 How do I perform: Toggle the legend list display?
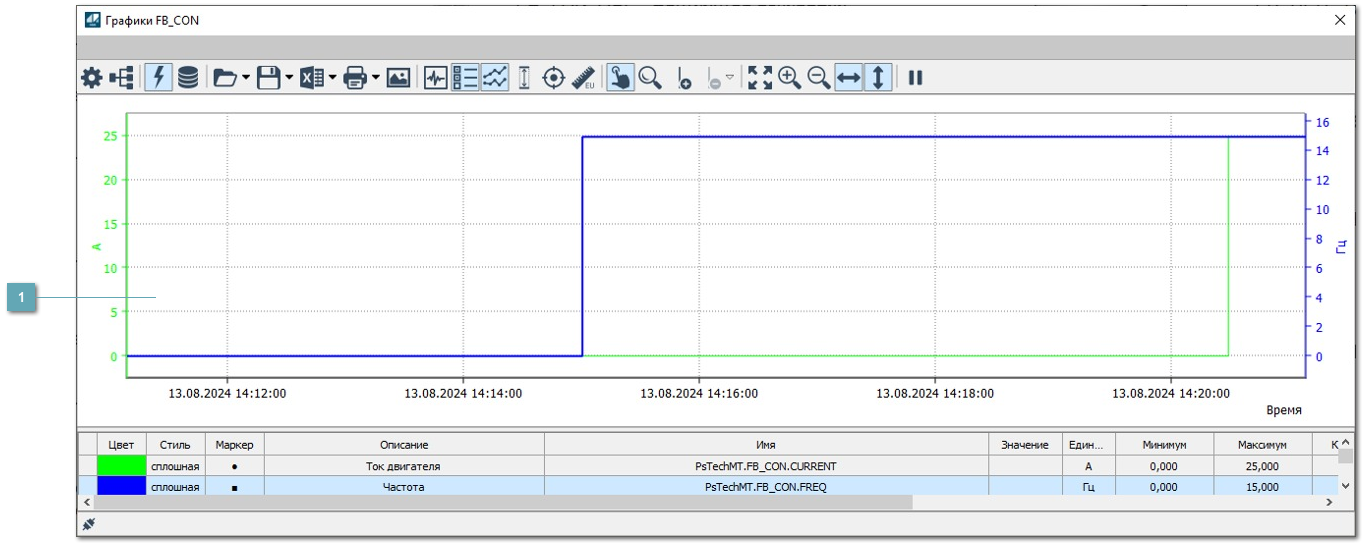click(x=465, y=78)
